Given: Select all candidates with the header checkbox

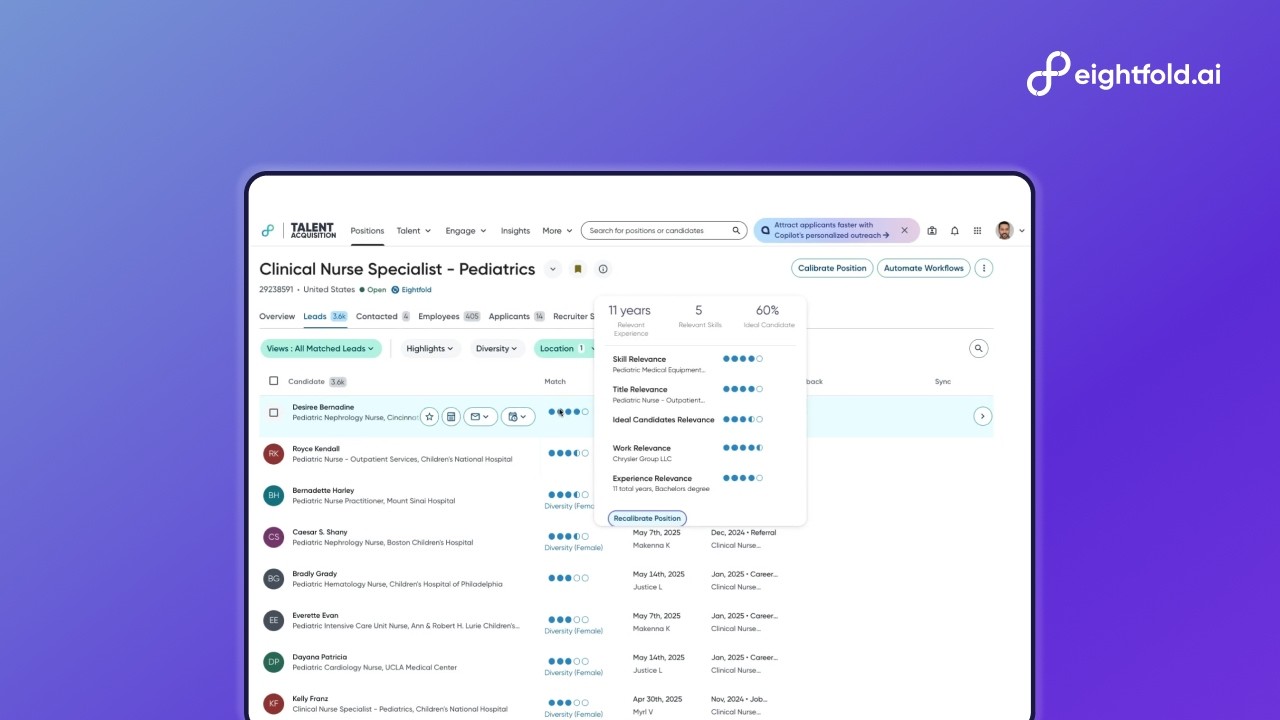Looking at the screenshot, I should point(274,381).
